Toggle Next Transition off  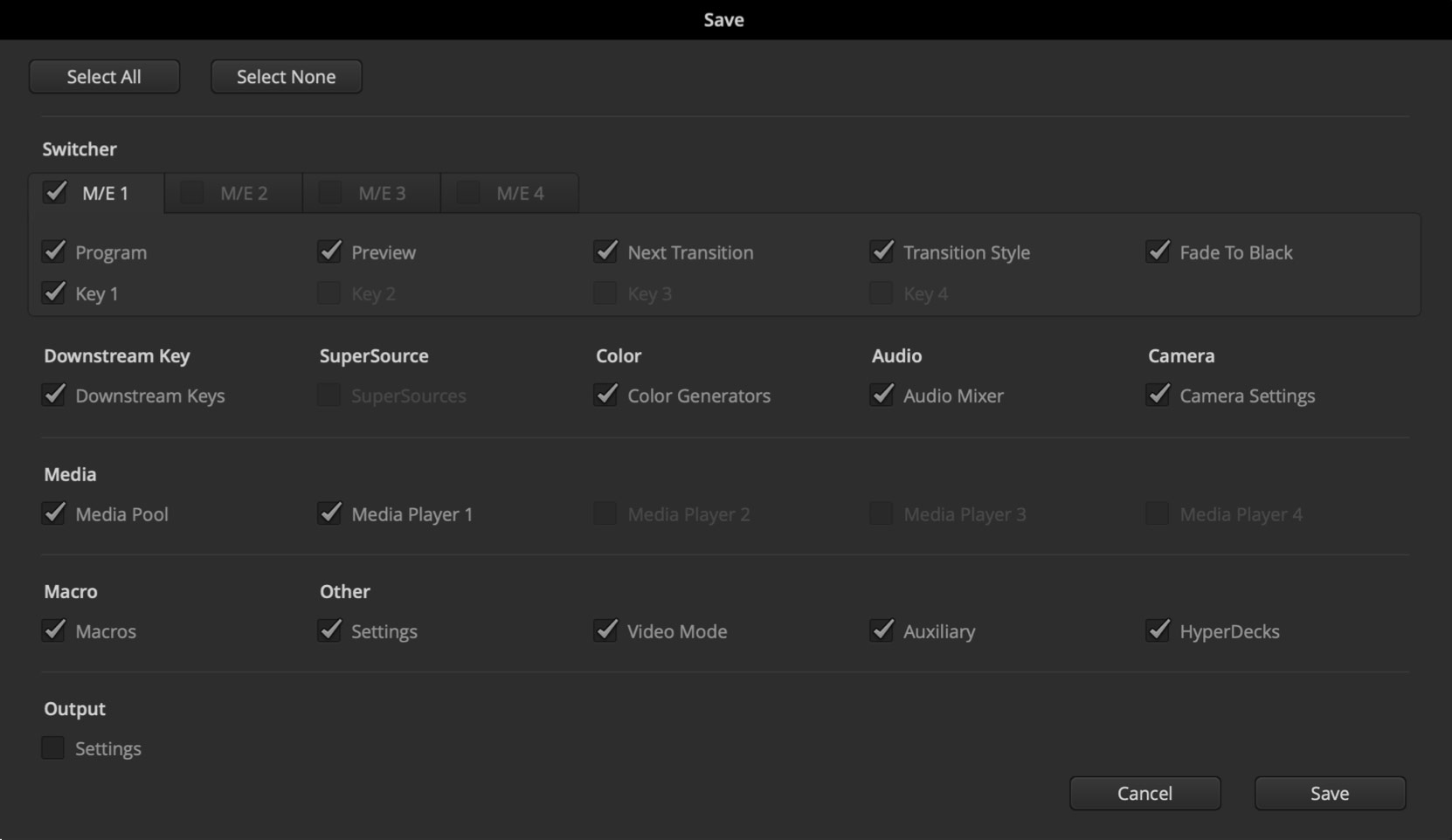(605, 251)
